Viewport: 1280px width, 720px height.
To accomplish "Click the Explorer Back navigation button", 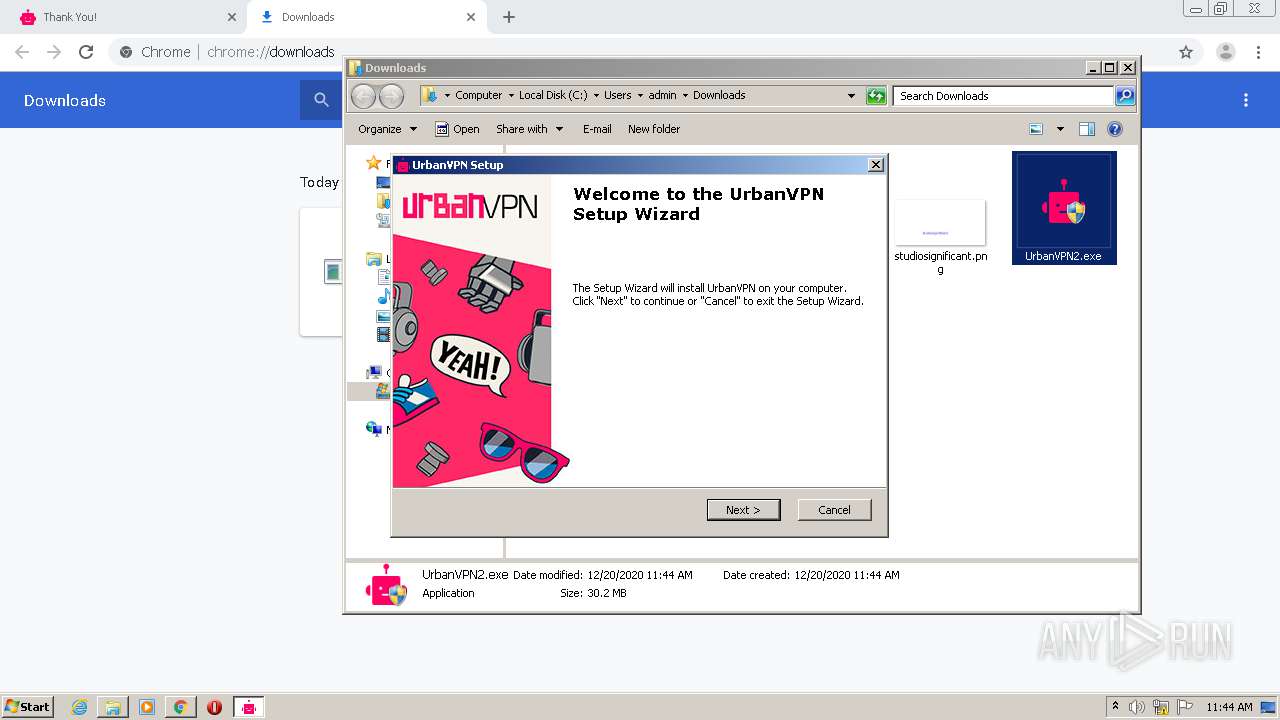I will click(x=363, y=96).
